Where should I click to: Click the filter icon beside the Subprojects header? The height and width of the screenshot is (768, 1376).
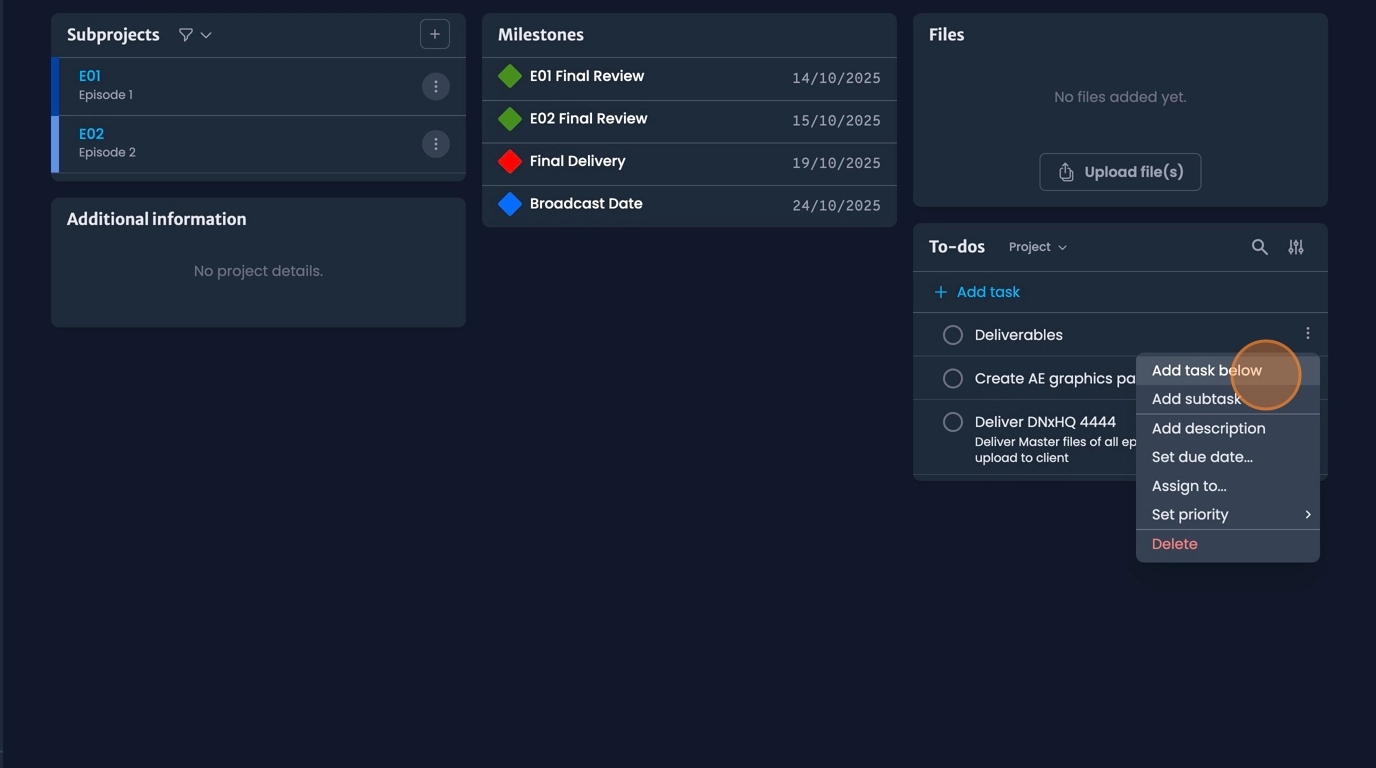186,34
